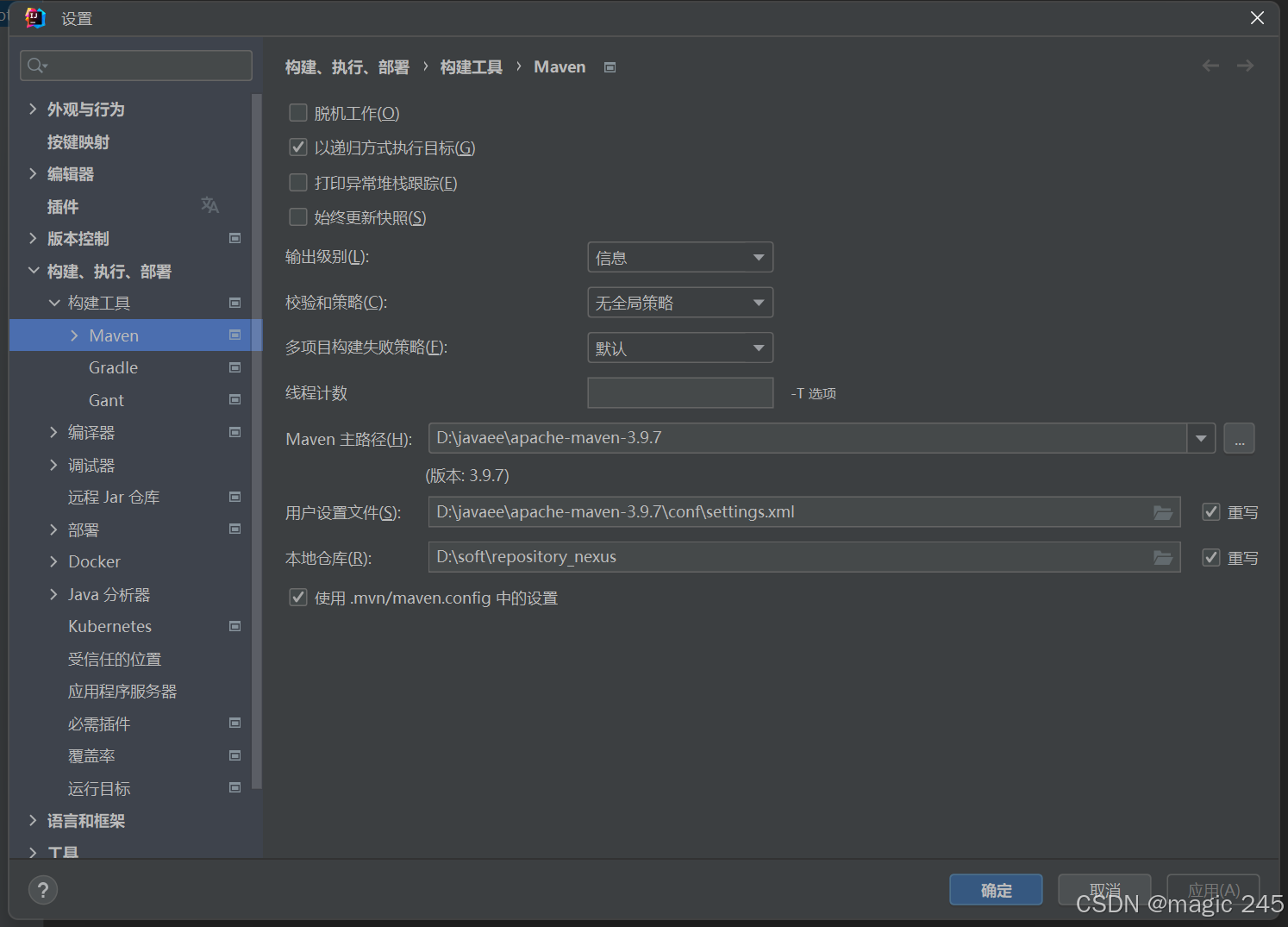Click project-level marker icon beside 运行目标
Screen dimensions: 1288x927
234,787
